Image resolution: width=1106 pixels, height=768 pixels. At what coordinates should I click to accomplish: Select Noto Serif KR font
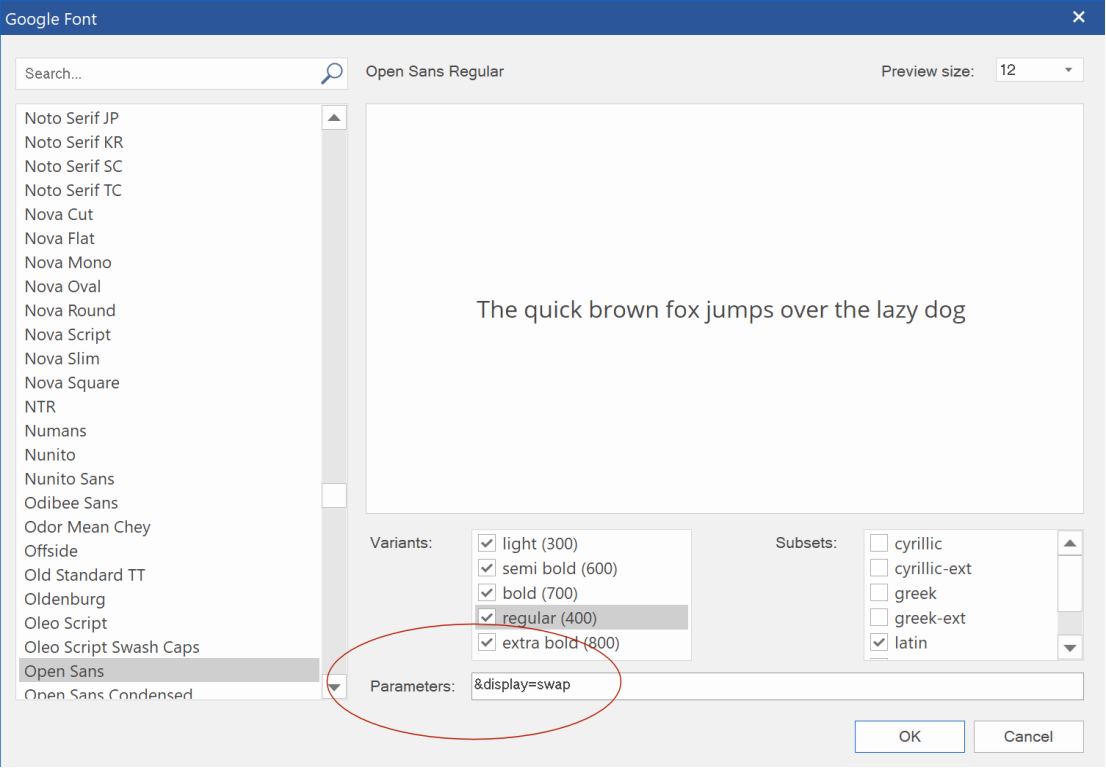tap(169, 142)
